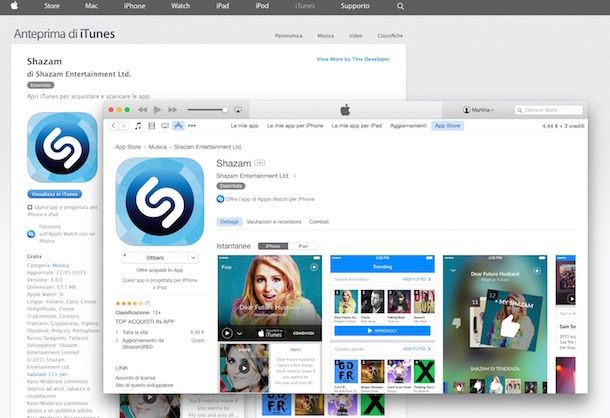
Task: Open the more libraries ellipsis menu
Action: pyautogui.click(x=192, y=126)
